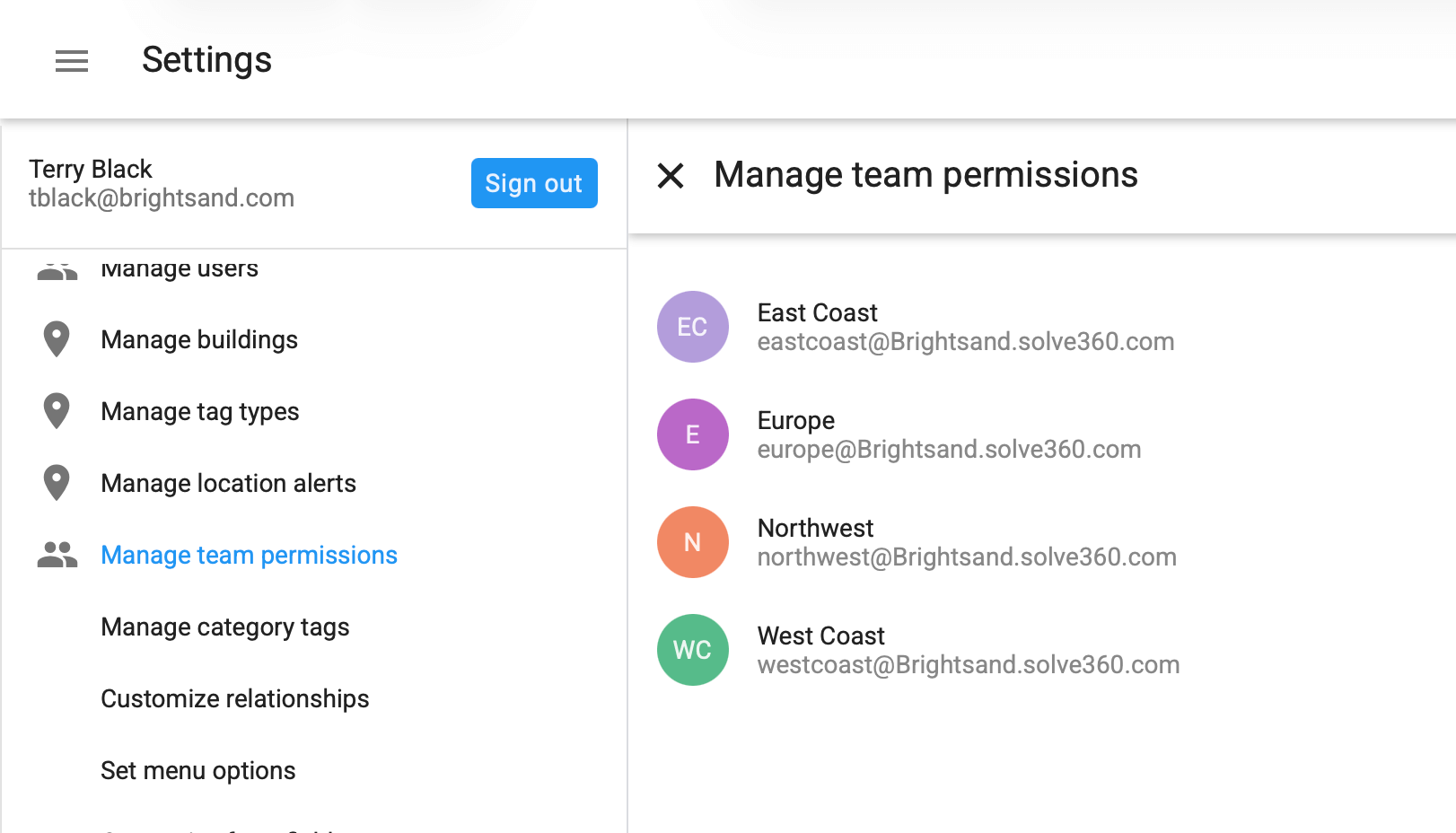
Task: Click the Manage tag types pin icon
Action: (57, 411)
